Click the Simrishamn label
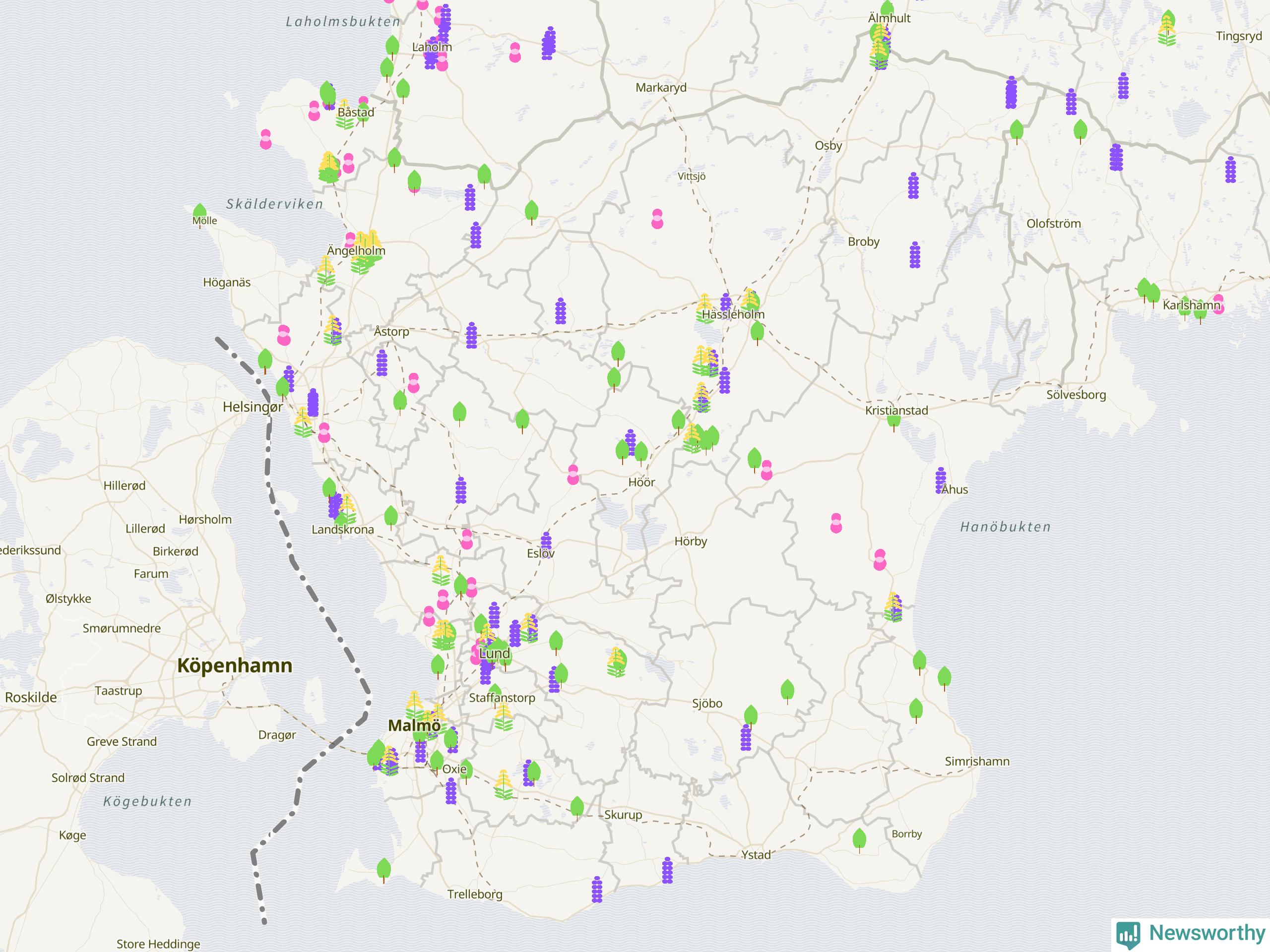This screenshot has height=952, width=1270. pyautogui.click(x=977, y=762)
